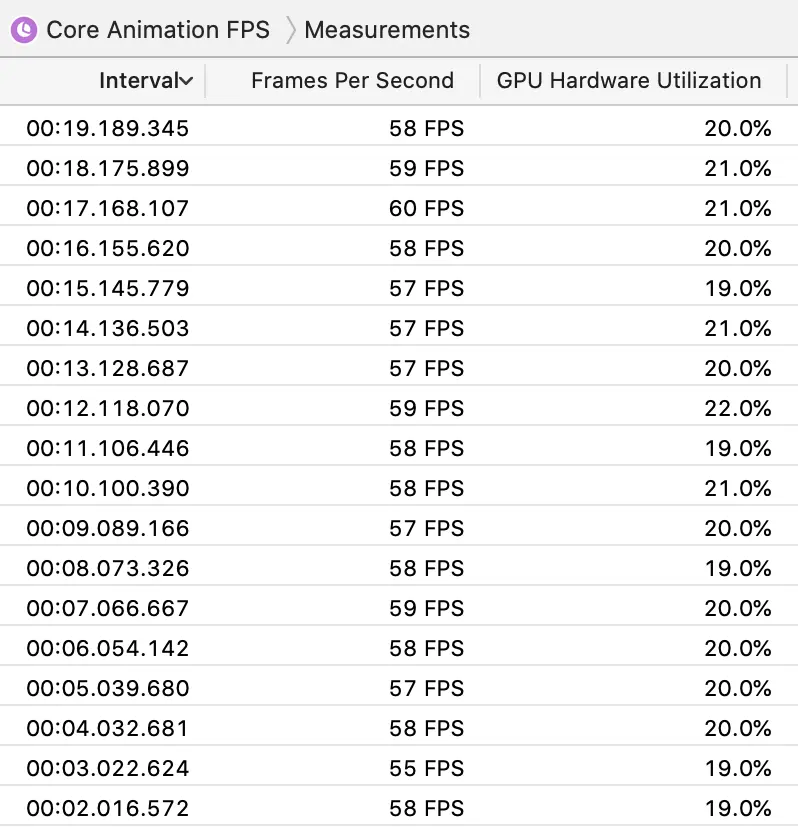Click interval 00:15.145.779 cell
The width and height of the screenshot is (798, 828).
pos(108,288)
